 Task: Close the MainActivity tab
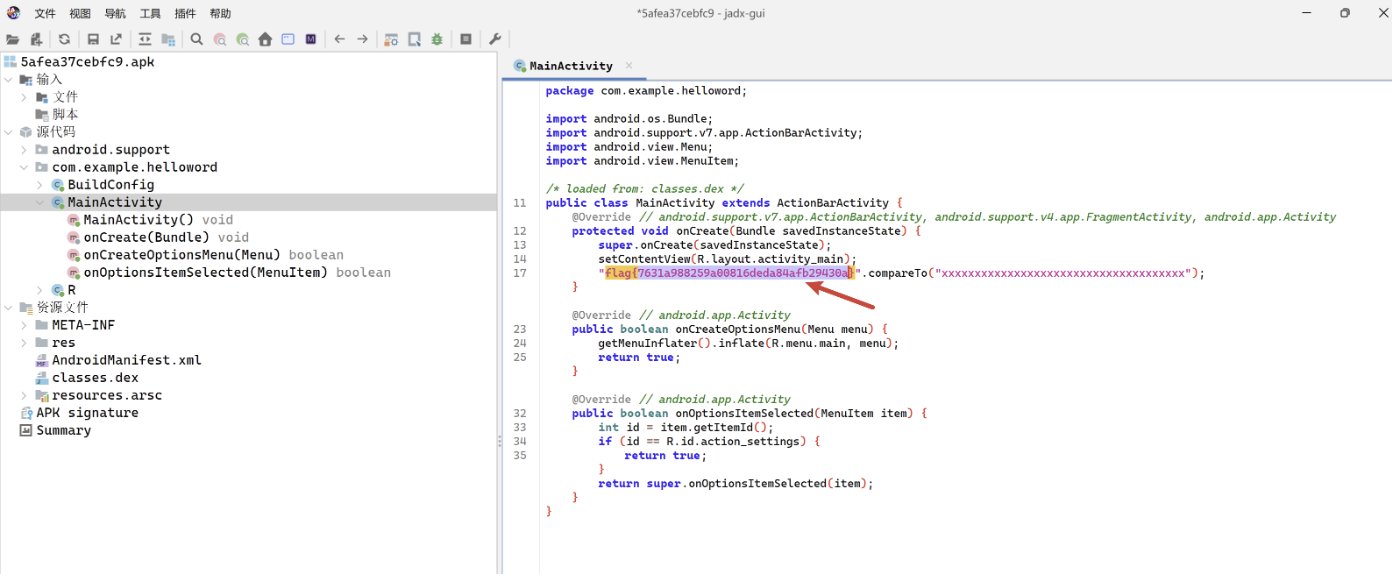[629, 66]
